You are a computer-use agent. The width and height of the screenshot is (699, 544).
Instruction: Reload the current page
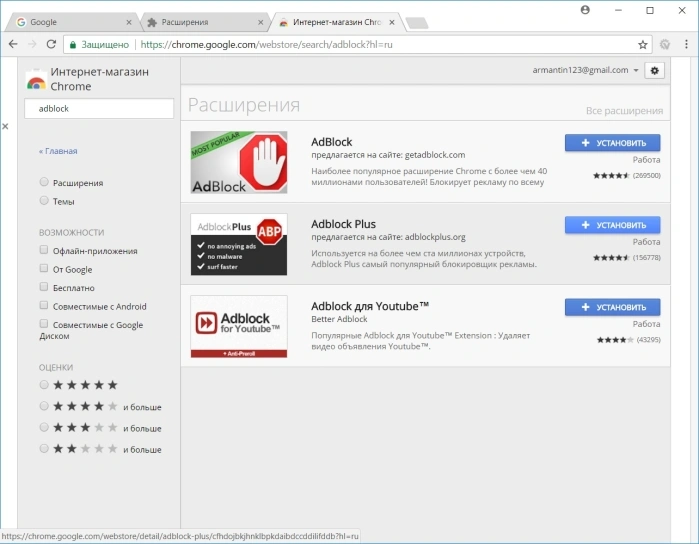coord(51,44)
